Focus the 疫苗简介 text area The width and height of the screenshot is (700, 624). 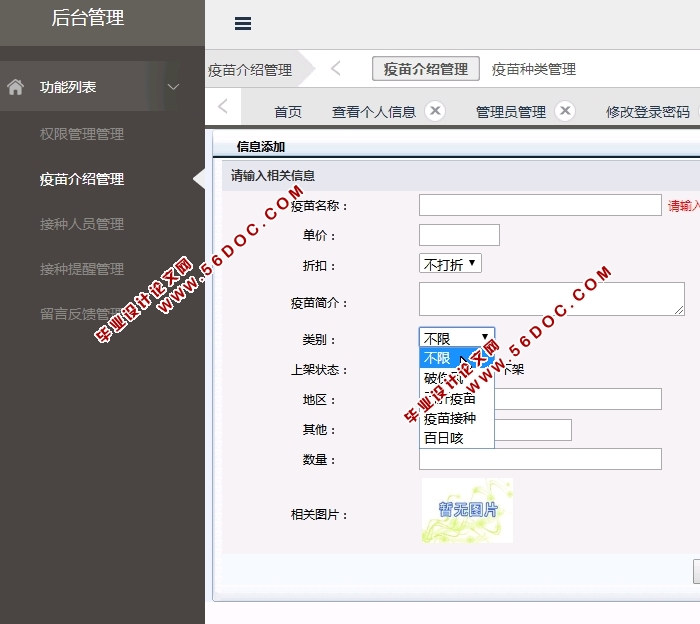coord(551,299)
